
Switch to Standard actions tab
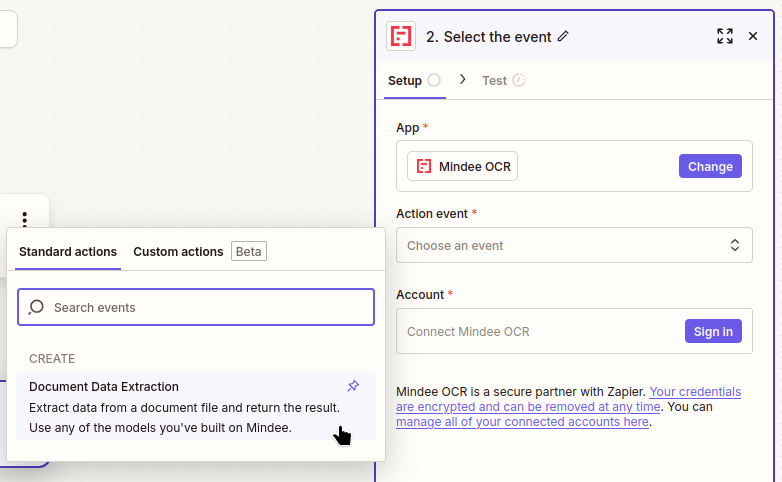pyautogui.click(x=68, y=251)
